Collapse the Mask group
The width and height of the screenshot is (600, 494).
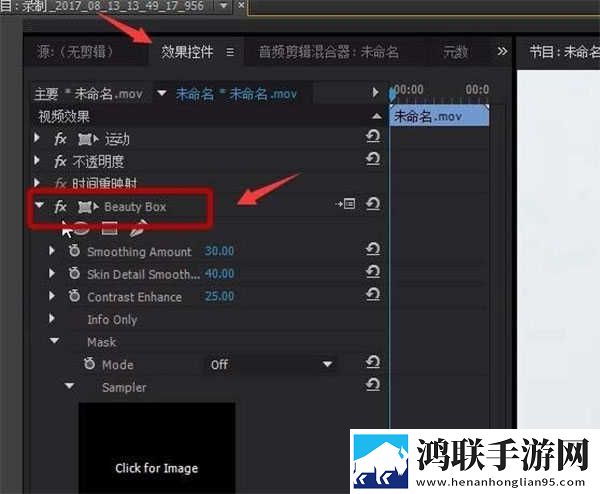pos(54,340)
